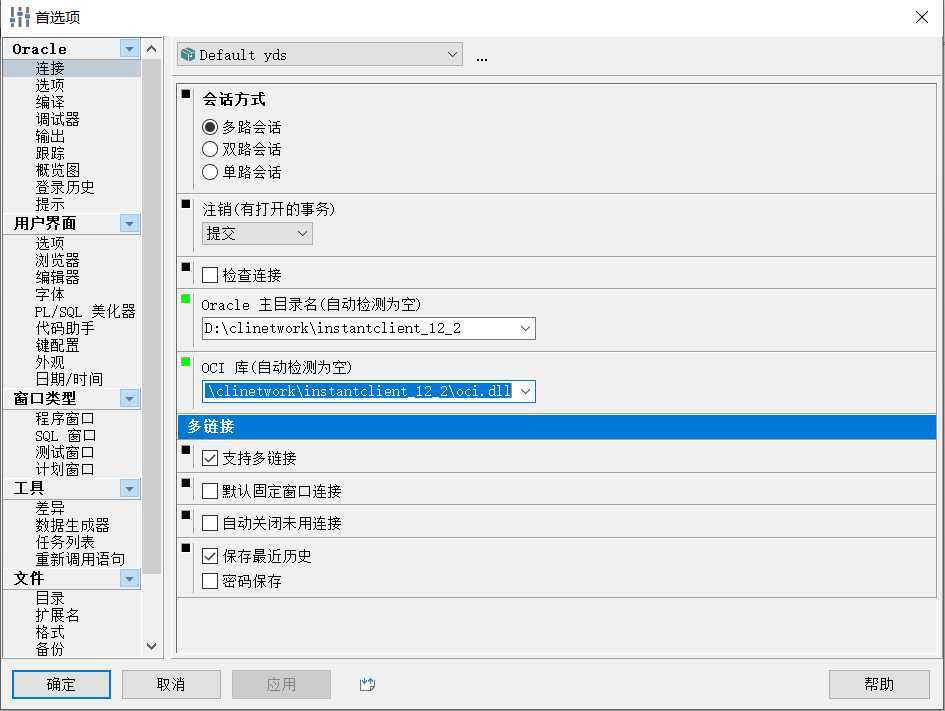Click the black marker next to 会话方式

[x=186, y=94]
